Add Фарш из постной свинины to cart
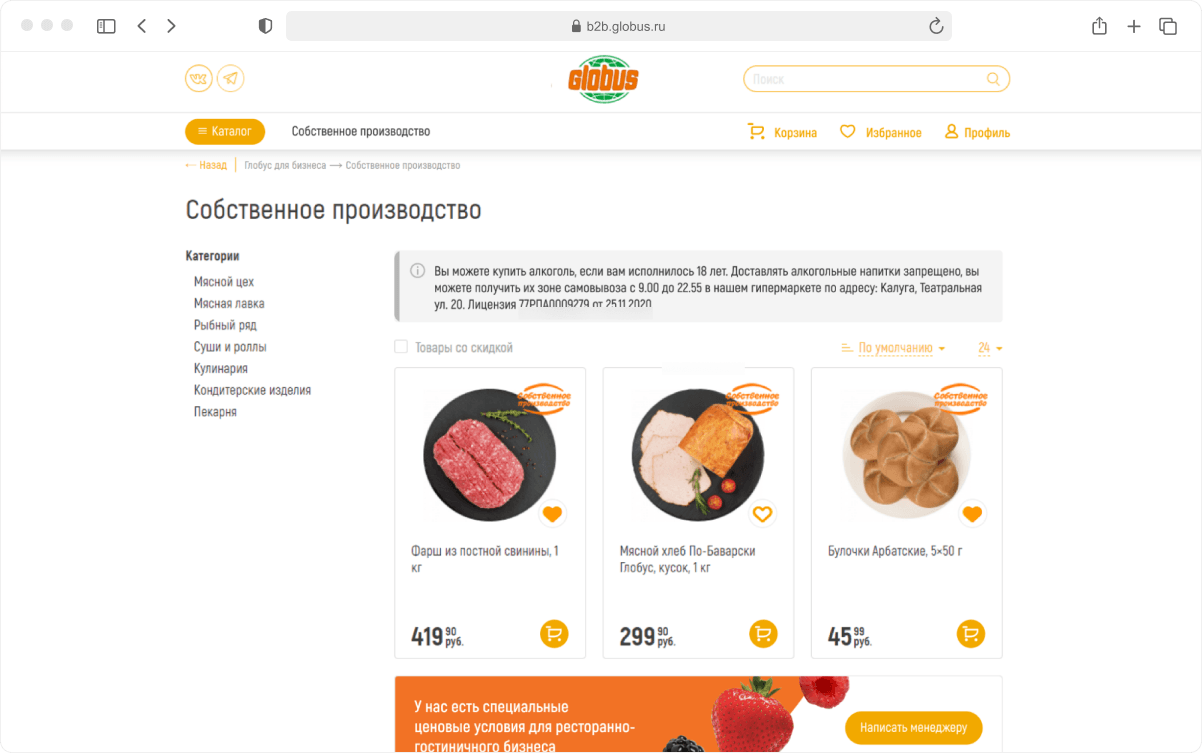Screen dimensions: 1202x753 pyautogui.click(x=554, y=633)
